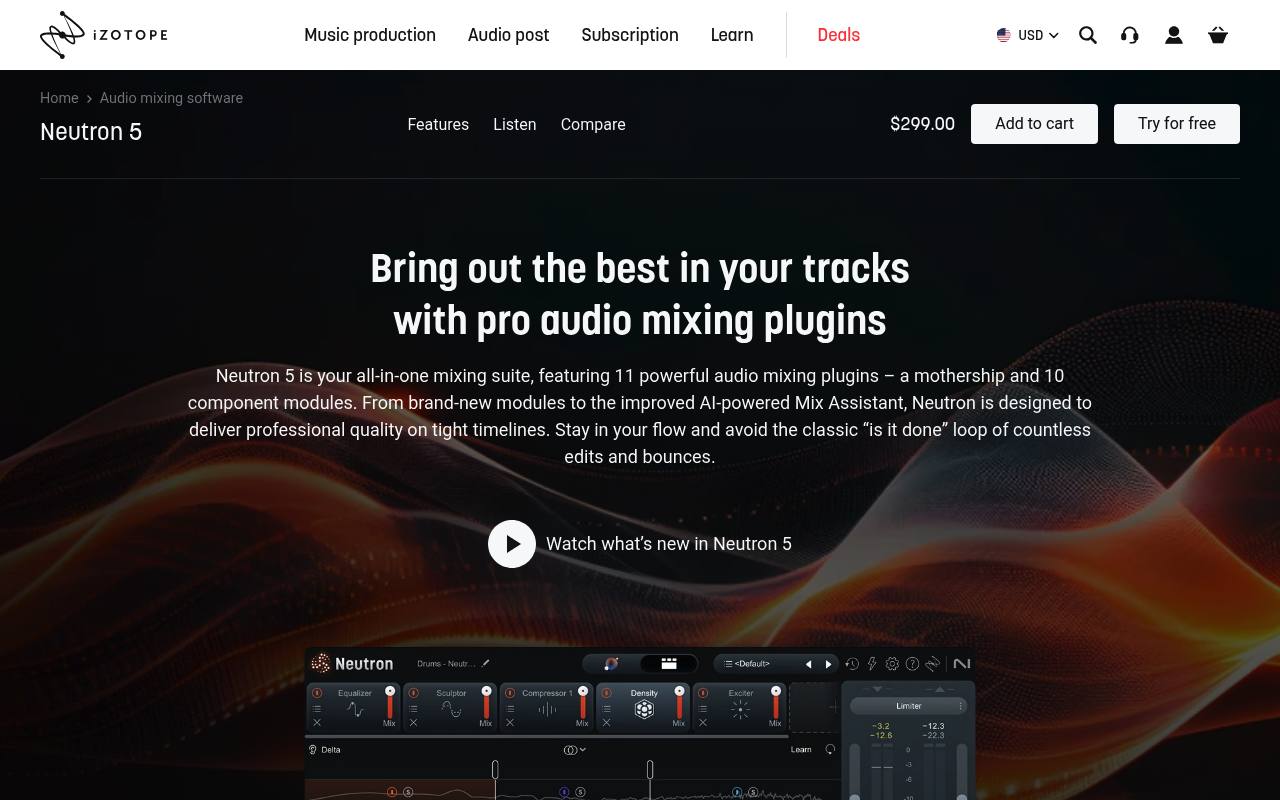Open the iZotope home logo
This screenshot has width=1280, height=800.
point(104,35)
